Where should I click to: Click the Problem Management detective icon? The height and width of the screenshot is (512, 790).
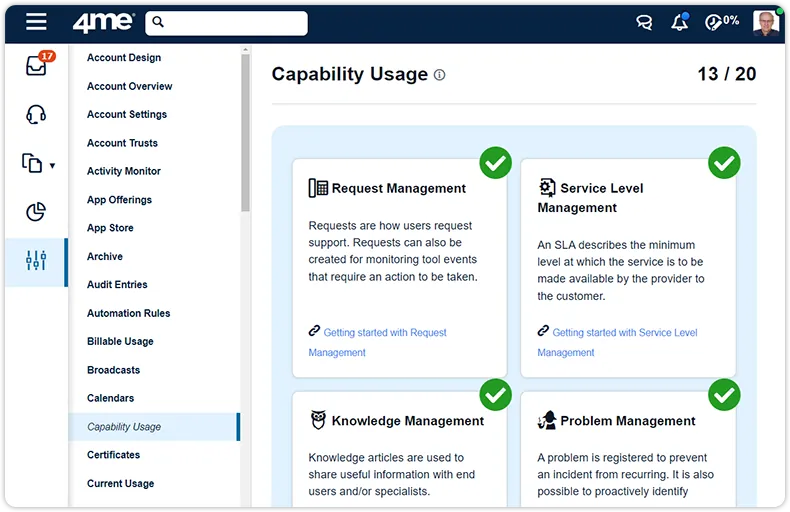547,420
